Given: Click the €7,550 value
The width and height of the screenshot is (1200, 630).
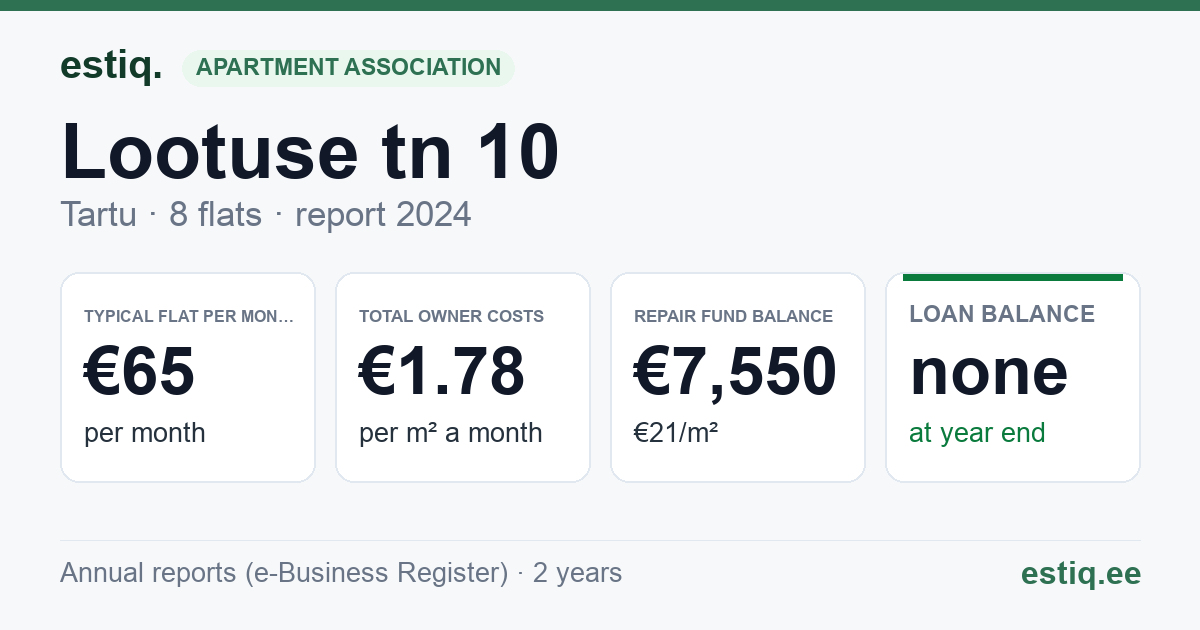Looking at the screenshot, I should click(735, 371).
